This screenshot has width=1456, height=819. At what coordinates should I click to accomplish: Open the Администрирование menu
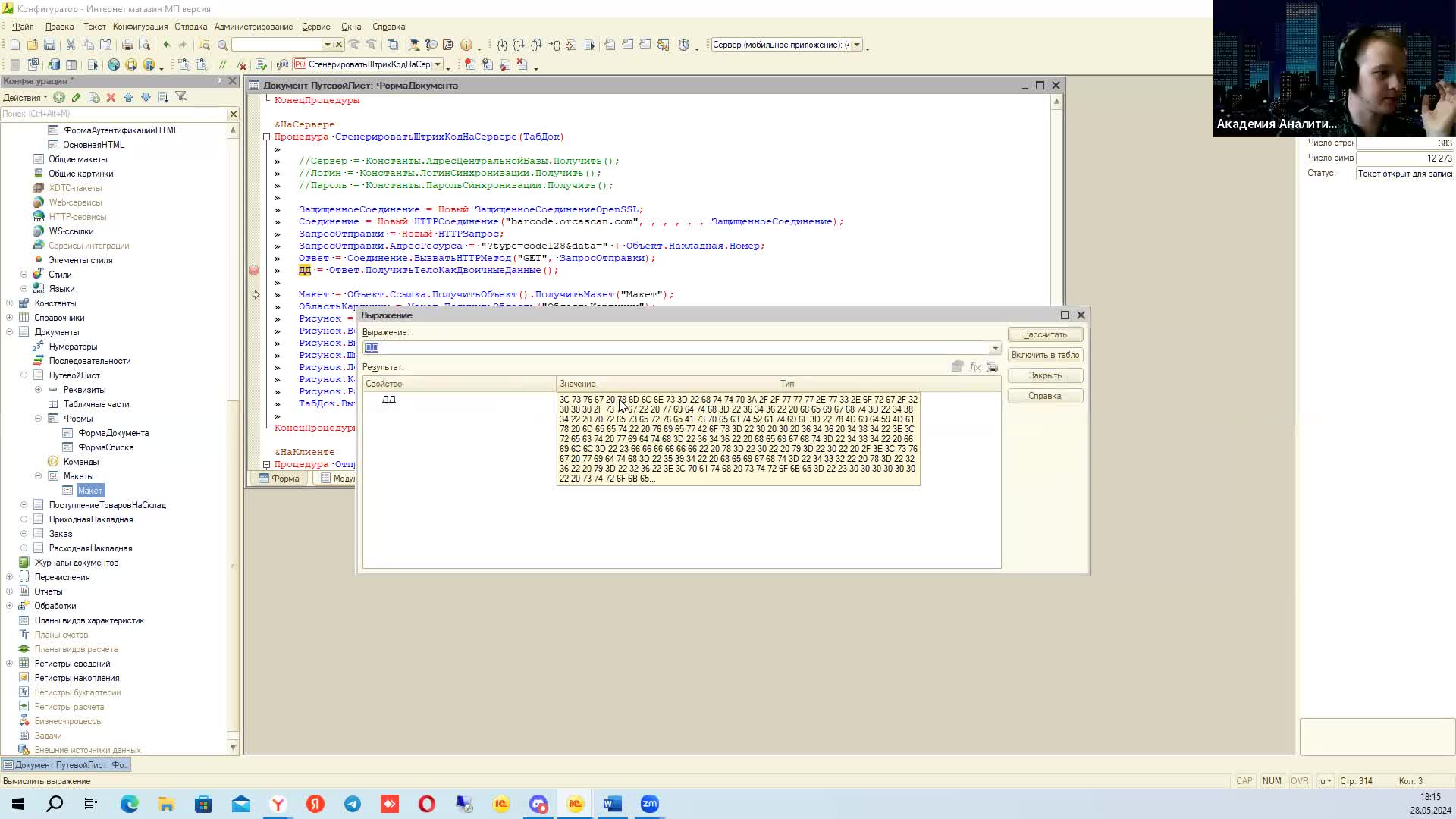point(253,27)
